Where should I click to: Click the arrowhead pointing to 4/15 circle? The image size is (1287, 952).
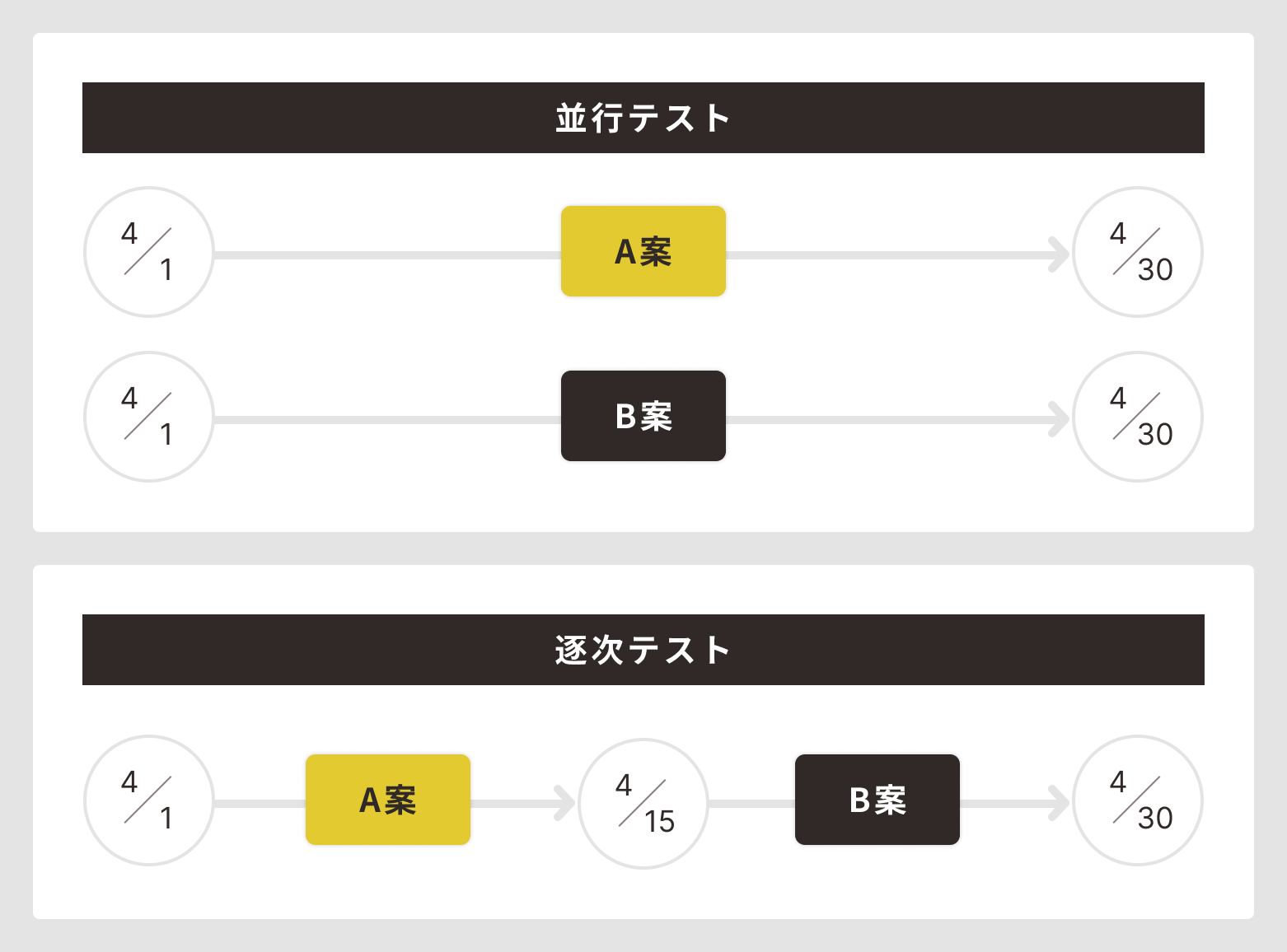(x=565, y=803)
